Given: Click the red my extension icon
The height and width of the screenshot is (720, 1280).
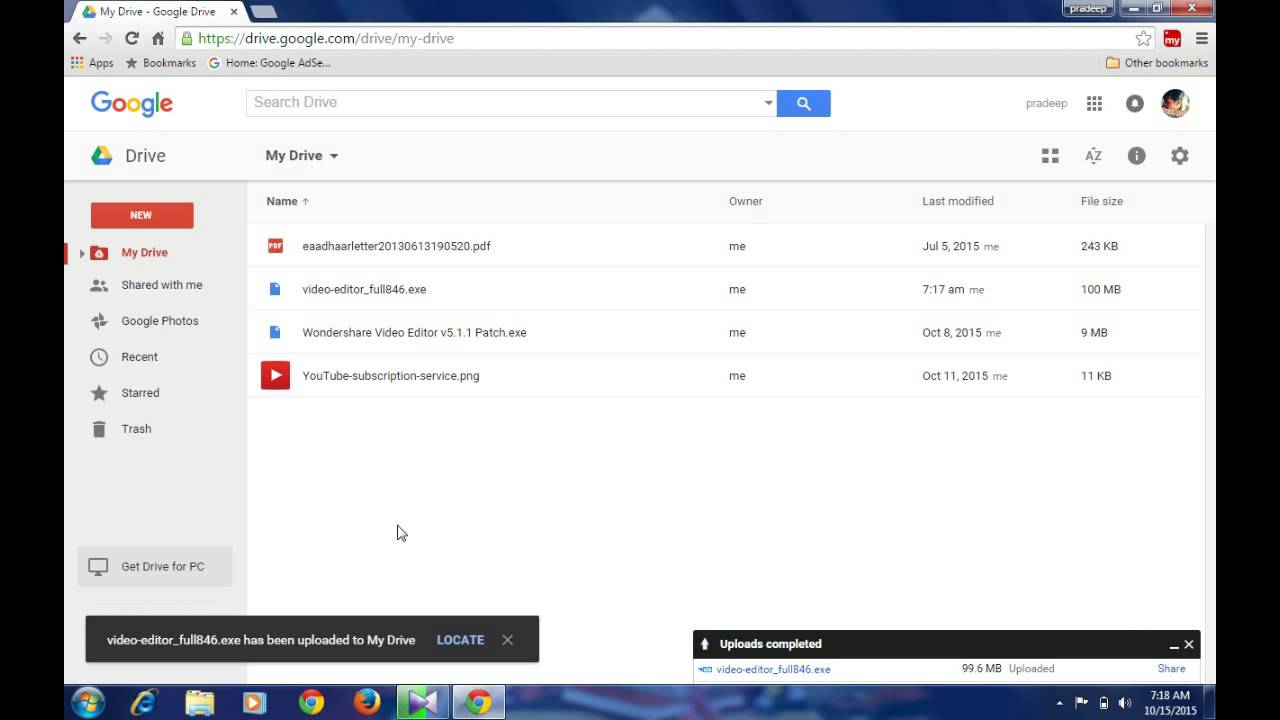Looking at the screenshot, I should [1172, 38].
